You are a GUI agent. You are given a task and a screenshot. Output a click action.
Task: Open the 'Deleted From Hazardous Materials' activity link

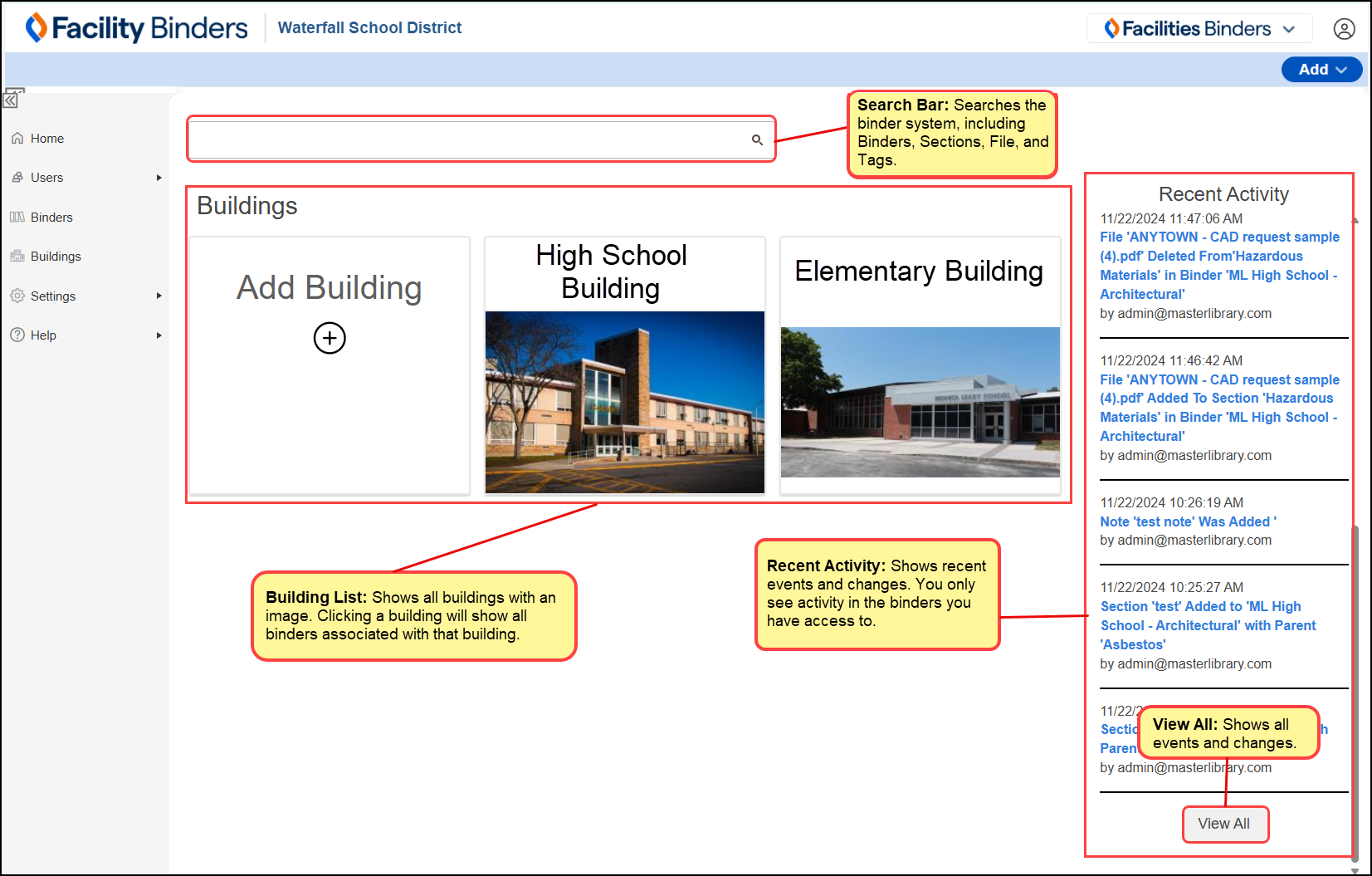coord(1219,266)
